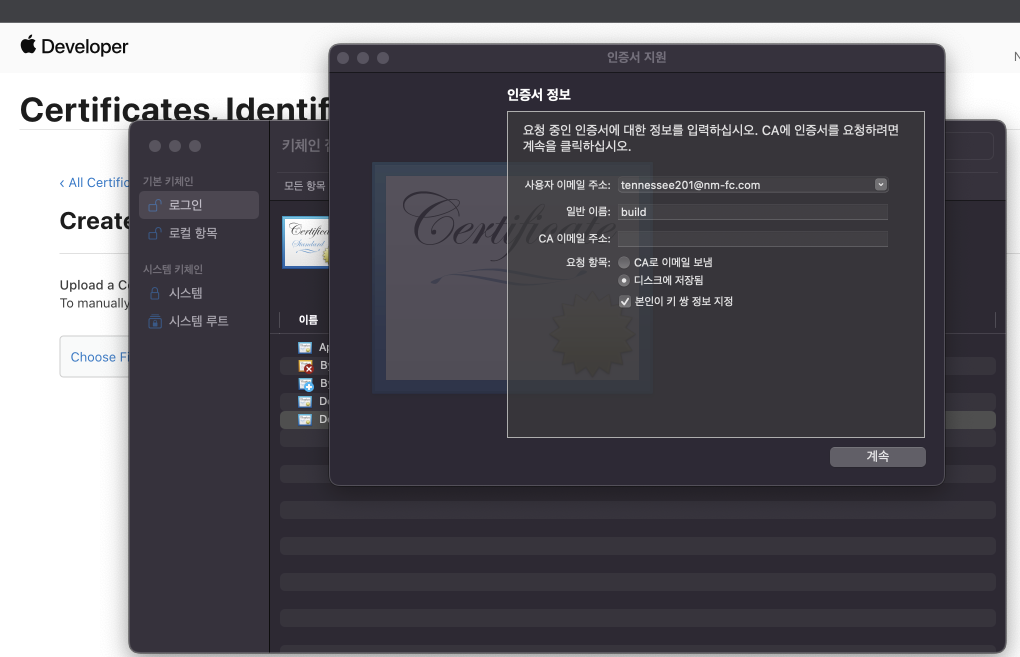Click the 계속 button
Screen dimensions: 1020x657
coord(878,457)
